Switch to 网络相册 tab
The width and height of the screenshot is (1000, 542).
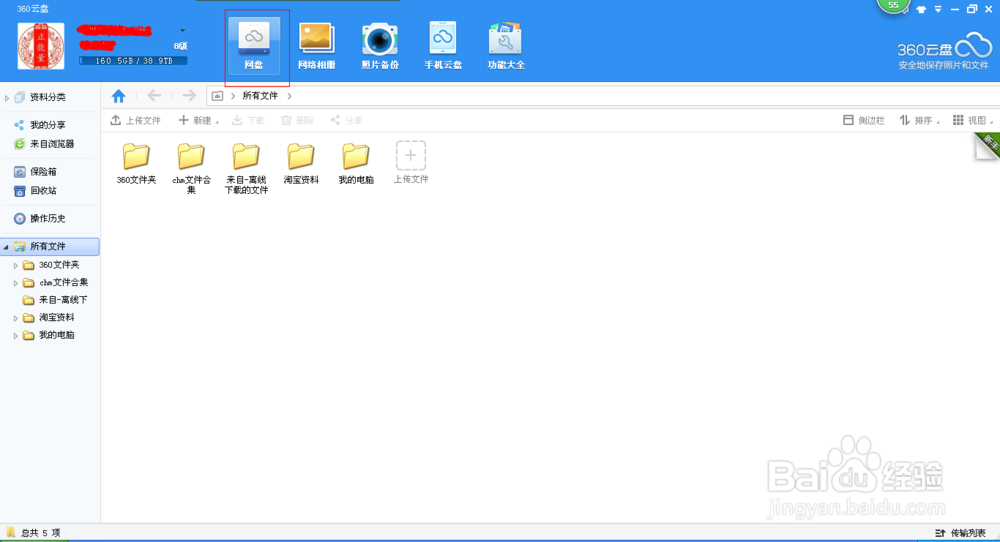(316, 46)
